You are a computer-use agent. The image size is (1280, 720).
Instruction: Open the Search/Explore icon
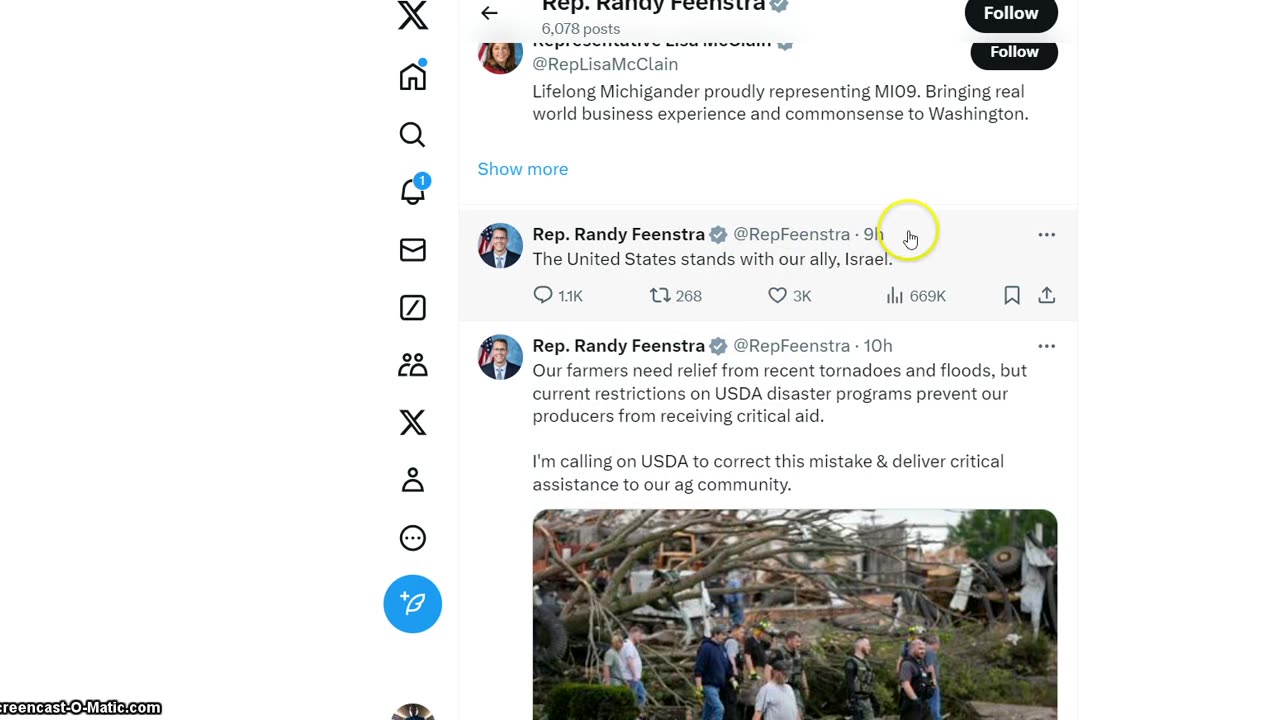click(x=412, y=134)
